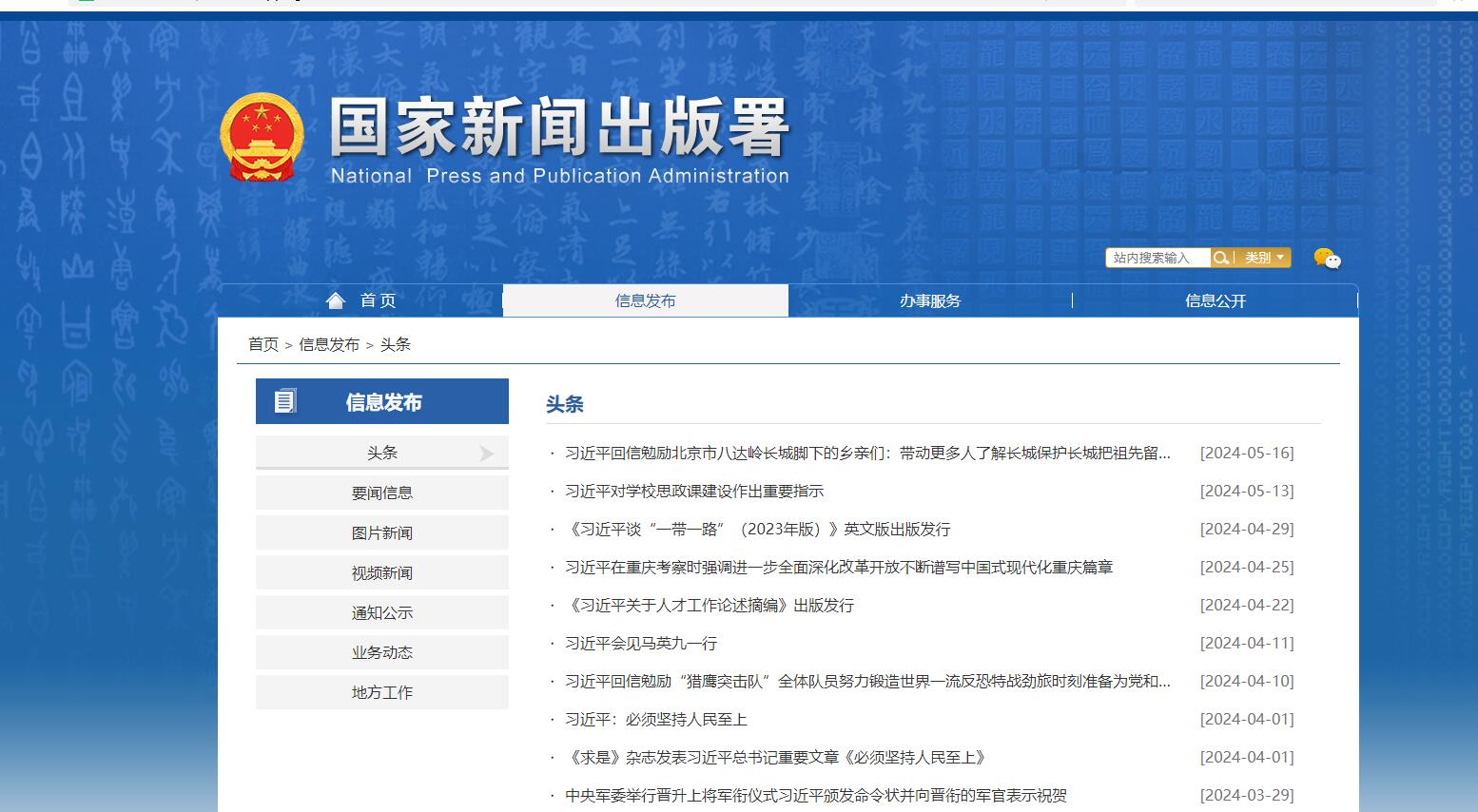
Task: Click 首页 in the breadcrumb
Action: point(263,344)
